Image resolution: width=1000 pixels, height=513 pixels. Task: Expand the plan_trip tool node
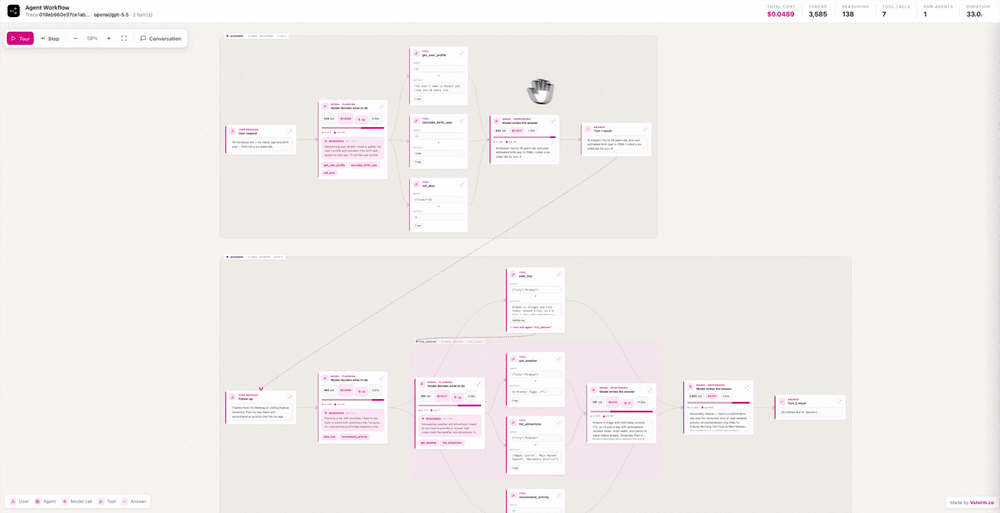tap(559, 274)
